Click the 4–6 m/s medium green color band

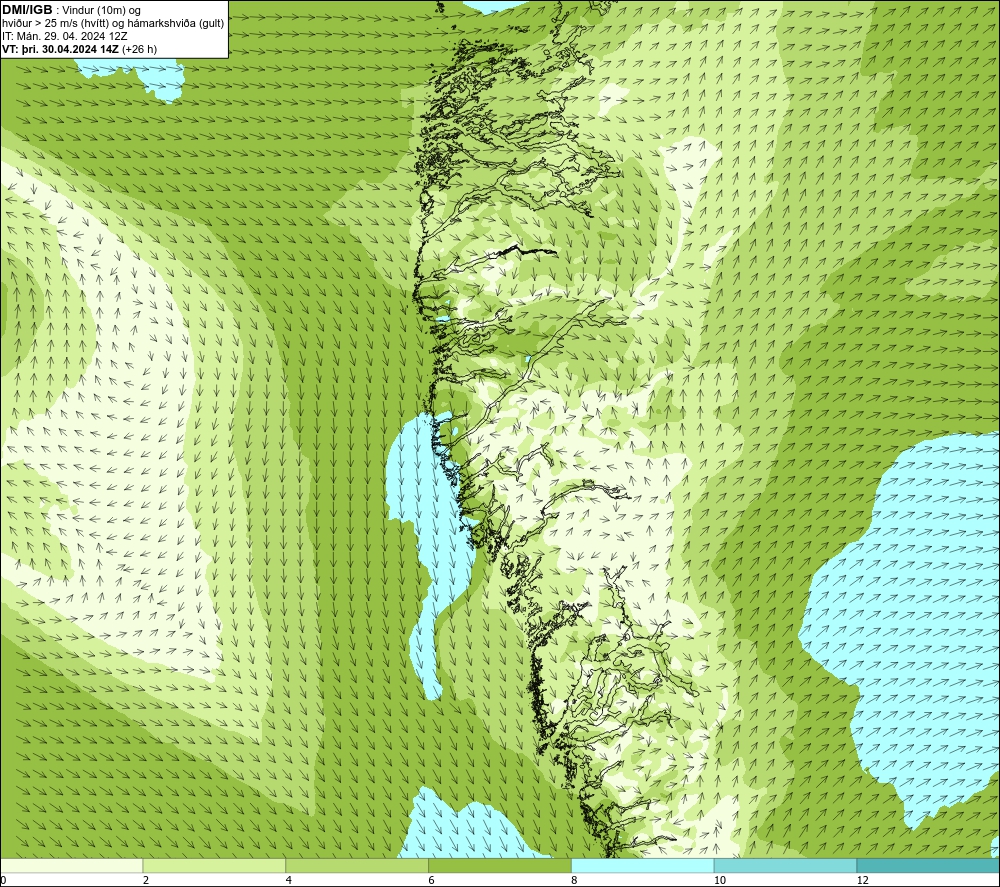(357, 865)
